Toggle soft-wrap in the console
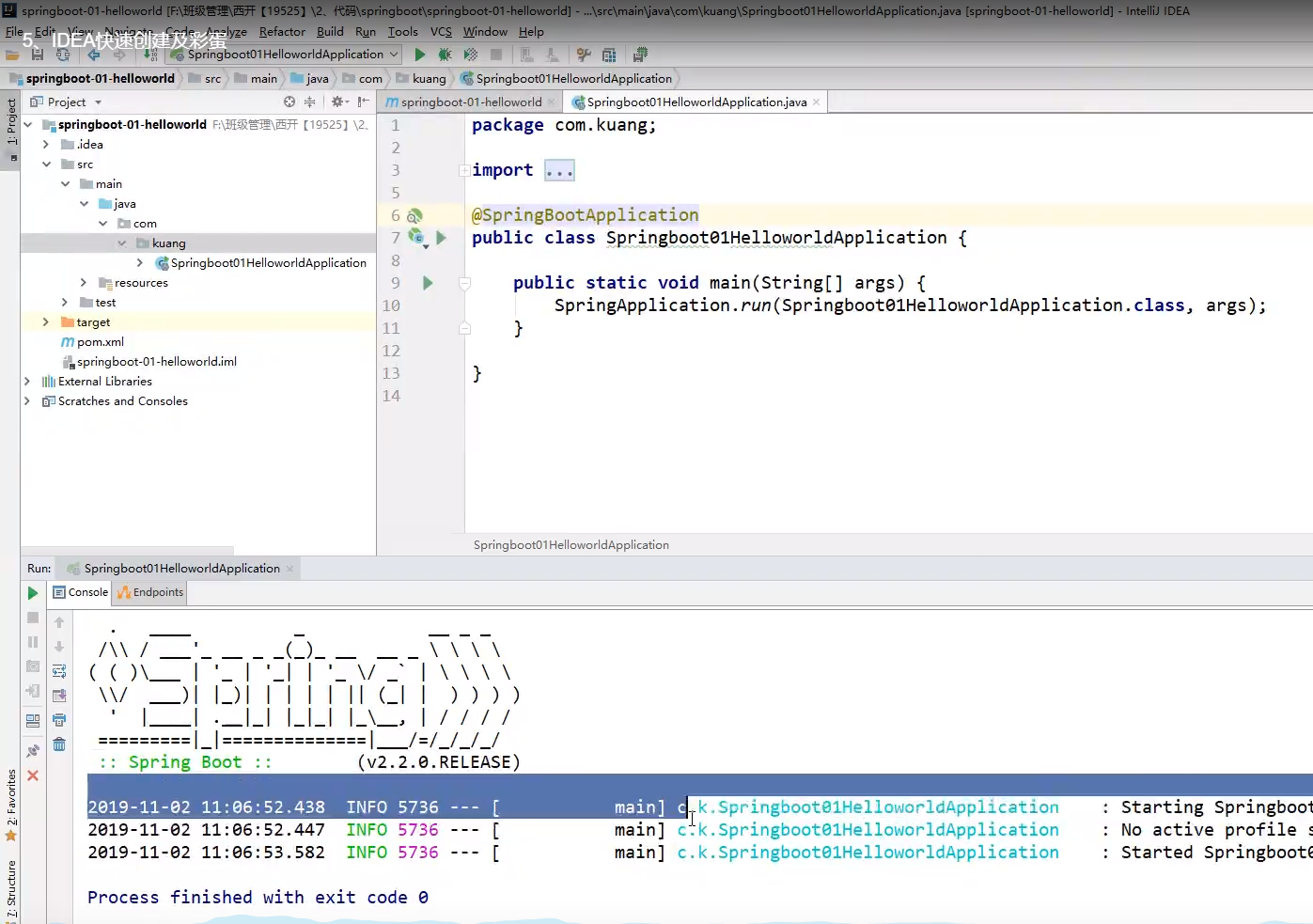This screenshot has width=1313, height=924. click(x=59, y=671)
